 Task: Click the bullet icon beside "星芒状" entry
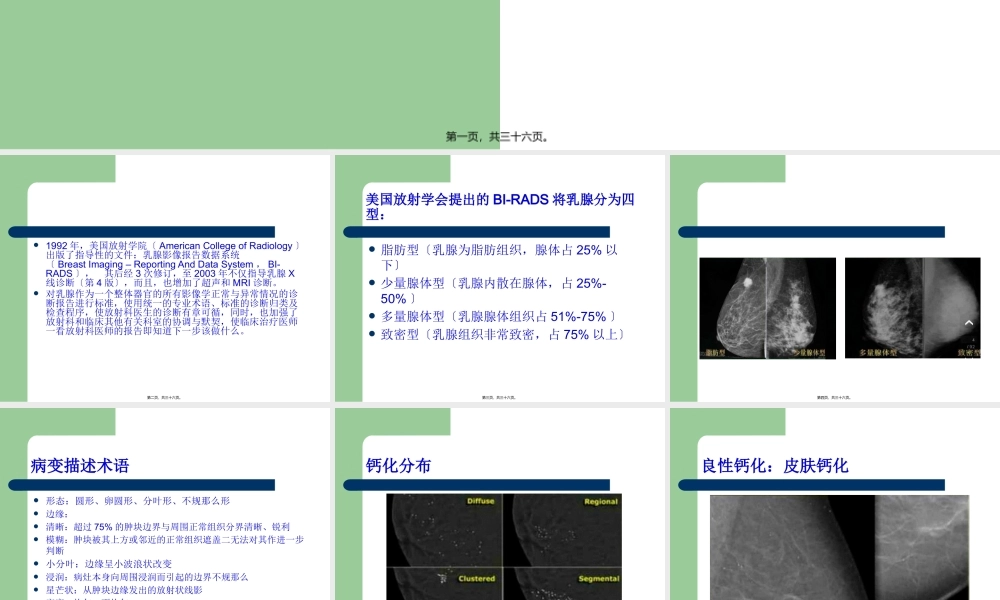[x=36, y=589]
